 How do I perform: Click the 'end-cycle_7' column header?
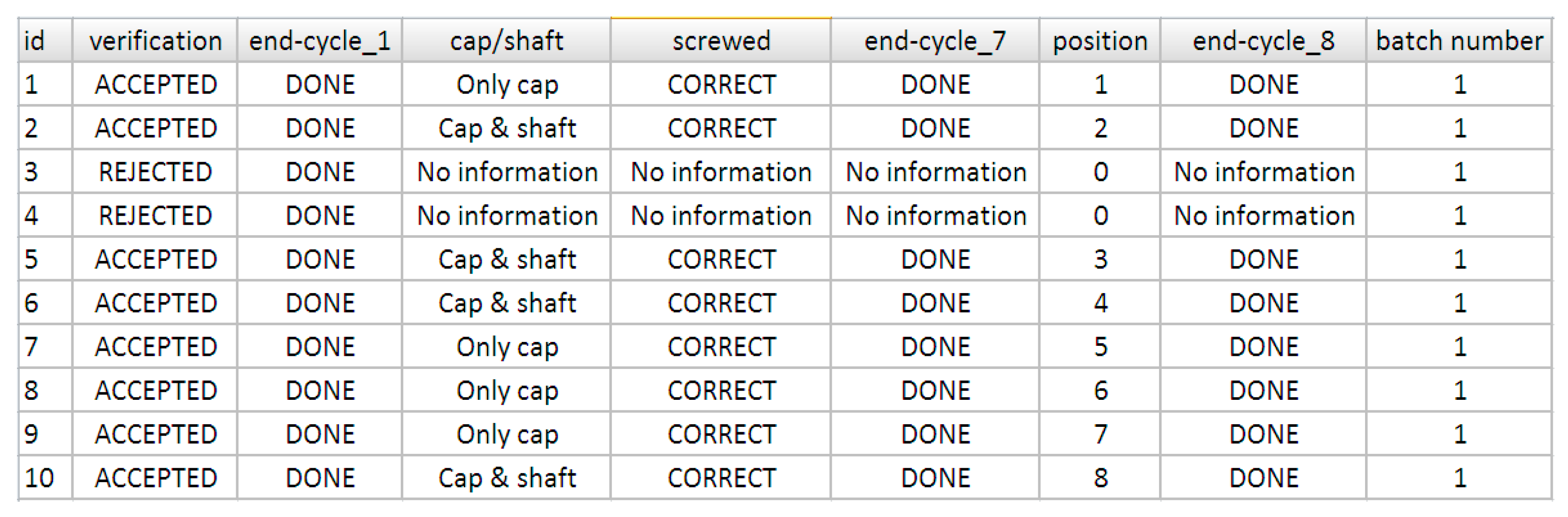point(935,41)
